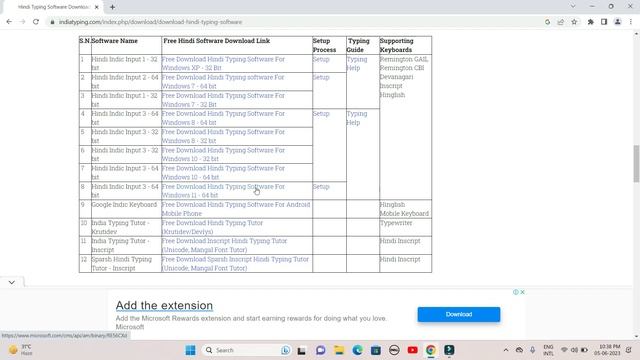Open Windows XP 32 Bit download link

[x=223, y=63]
